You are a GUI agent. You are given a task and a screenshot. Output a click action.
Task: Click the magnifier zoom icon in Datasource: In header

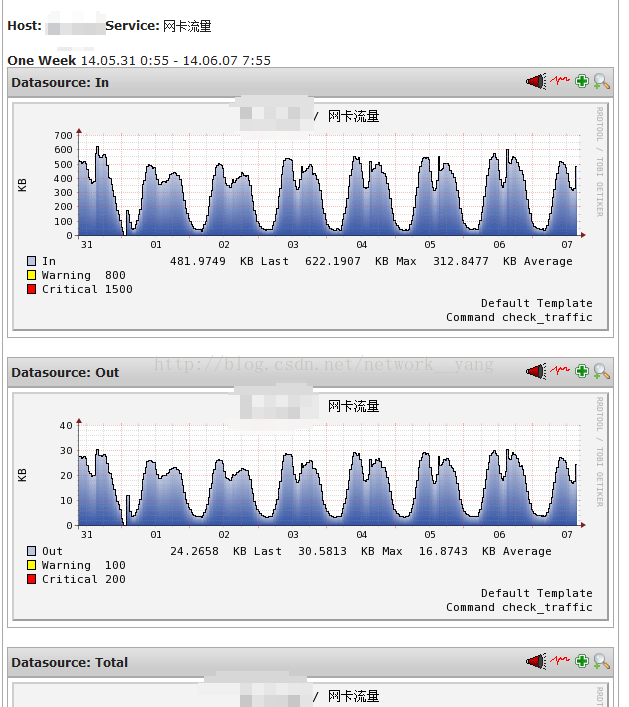point(601,82)
